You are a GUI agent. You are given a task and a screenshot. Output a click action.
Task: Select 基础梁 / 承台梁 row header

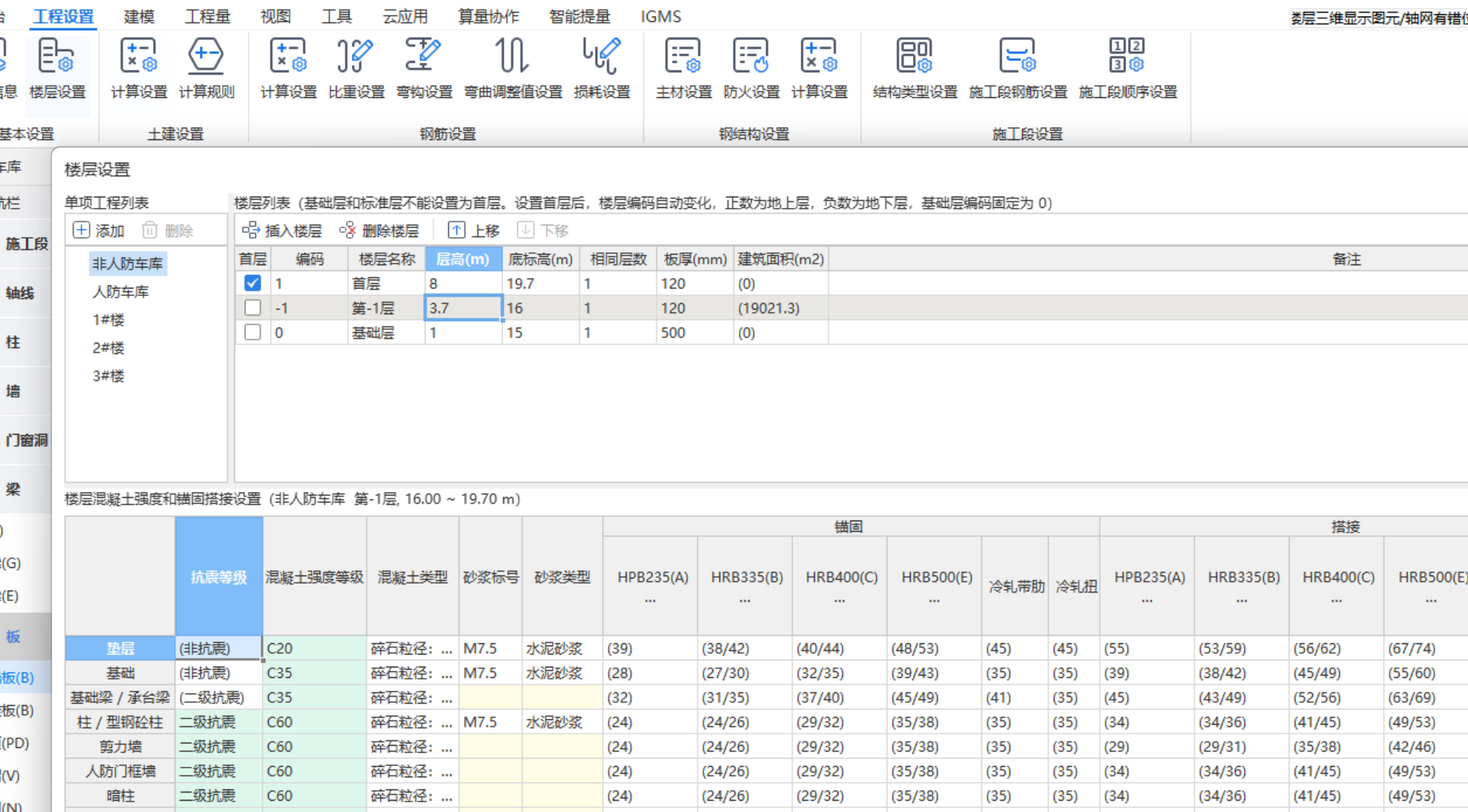click(x=120, y=698)
